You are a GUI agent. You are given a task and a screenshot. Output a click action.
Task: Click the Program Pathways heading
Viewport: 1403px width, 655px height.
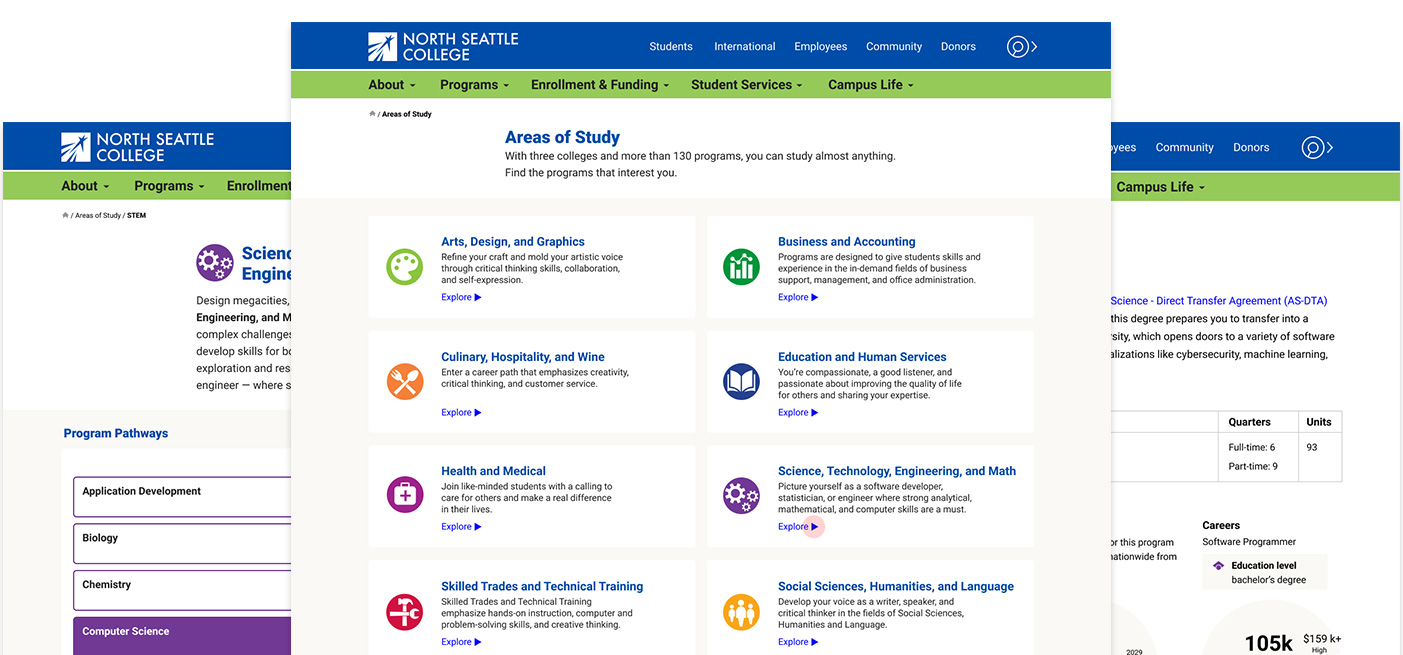[116, 434]
